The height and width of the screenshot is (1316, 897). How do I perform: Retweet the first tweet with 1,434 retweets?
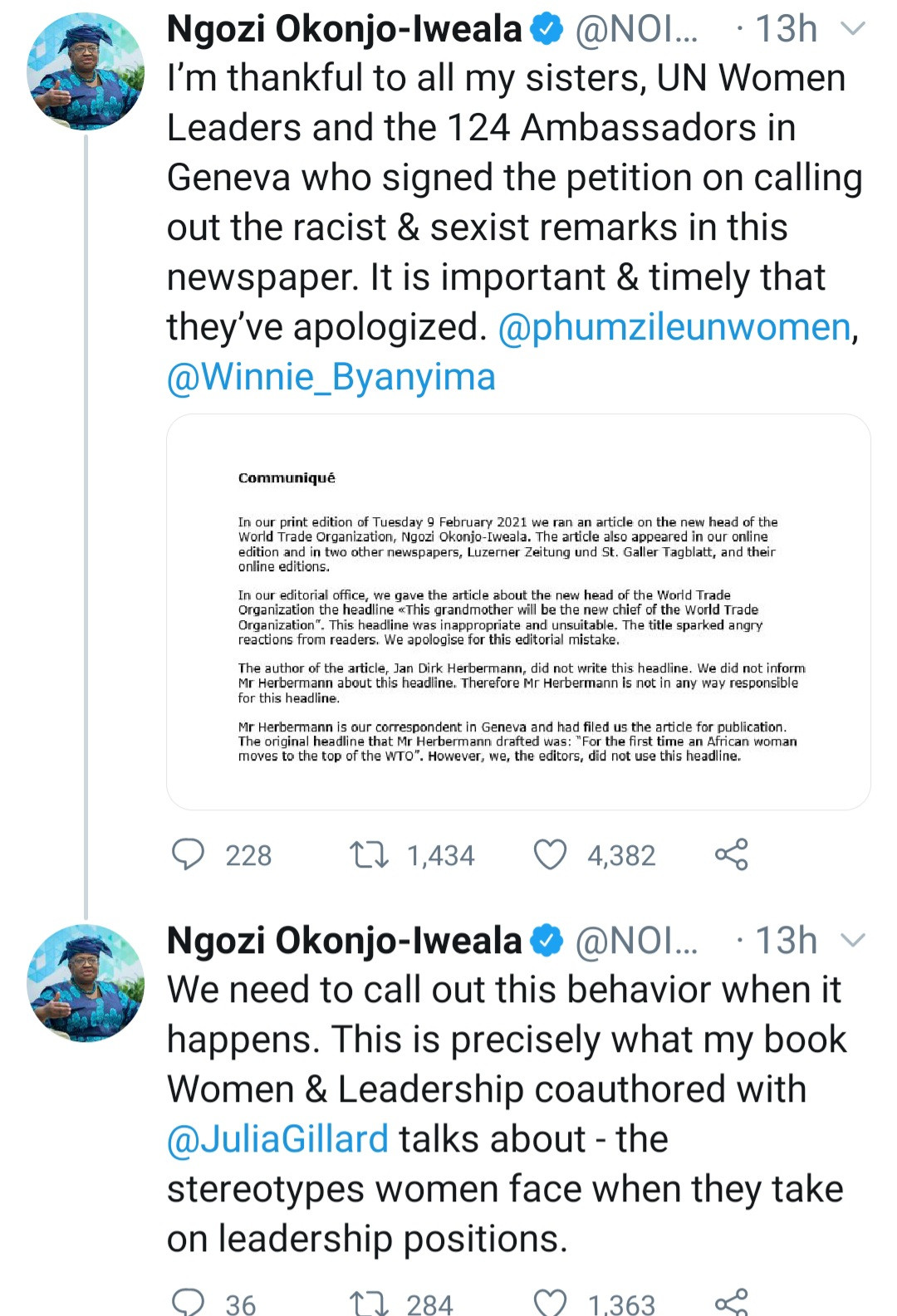tap(369, 854)
